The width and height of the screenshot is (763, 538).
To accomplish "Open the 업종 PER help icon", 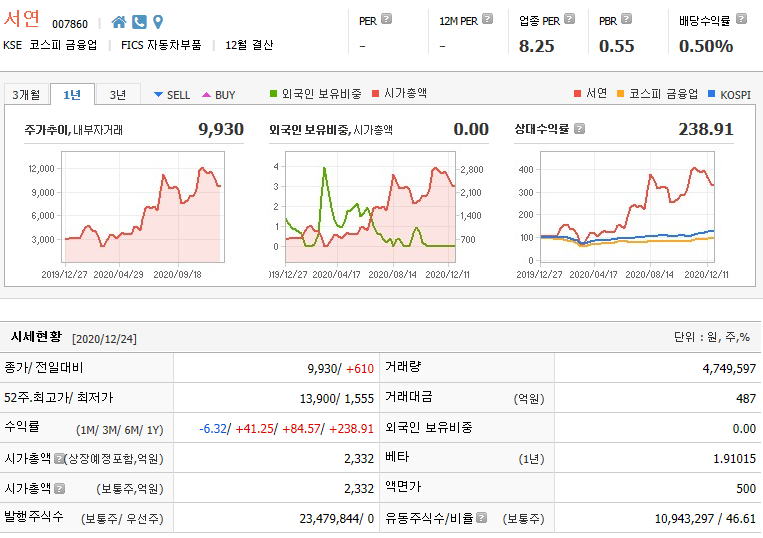I will tap(569, 19).
